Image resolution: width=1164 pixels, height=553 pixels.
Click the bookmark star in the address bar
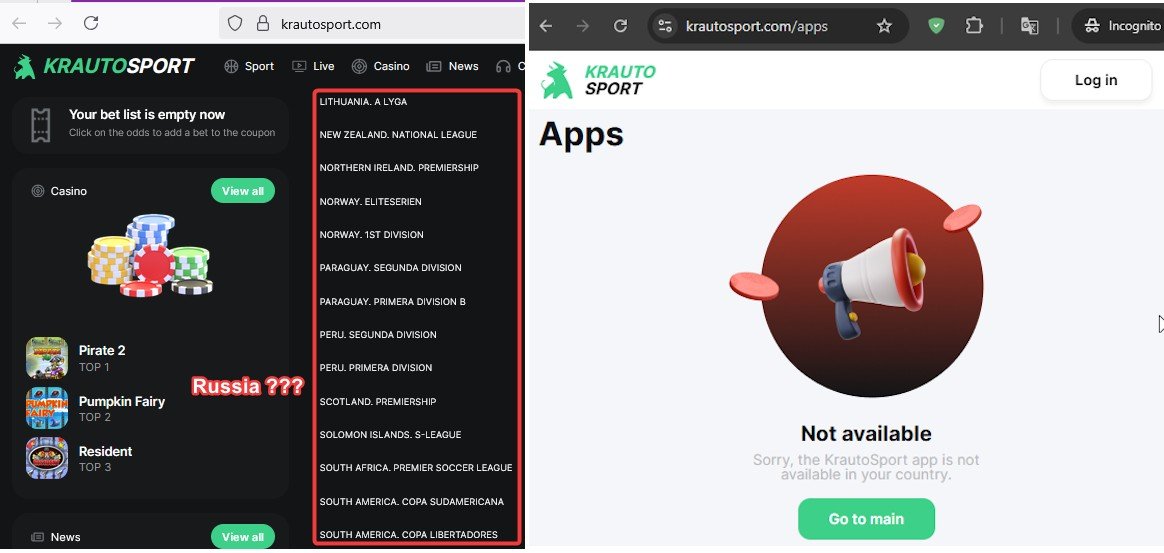pos(883,26)
